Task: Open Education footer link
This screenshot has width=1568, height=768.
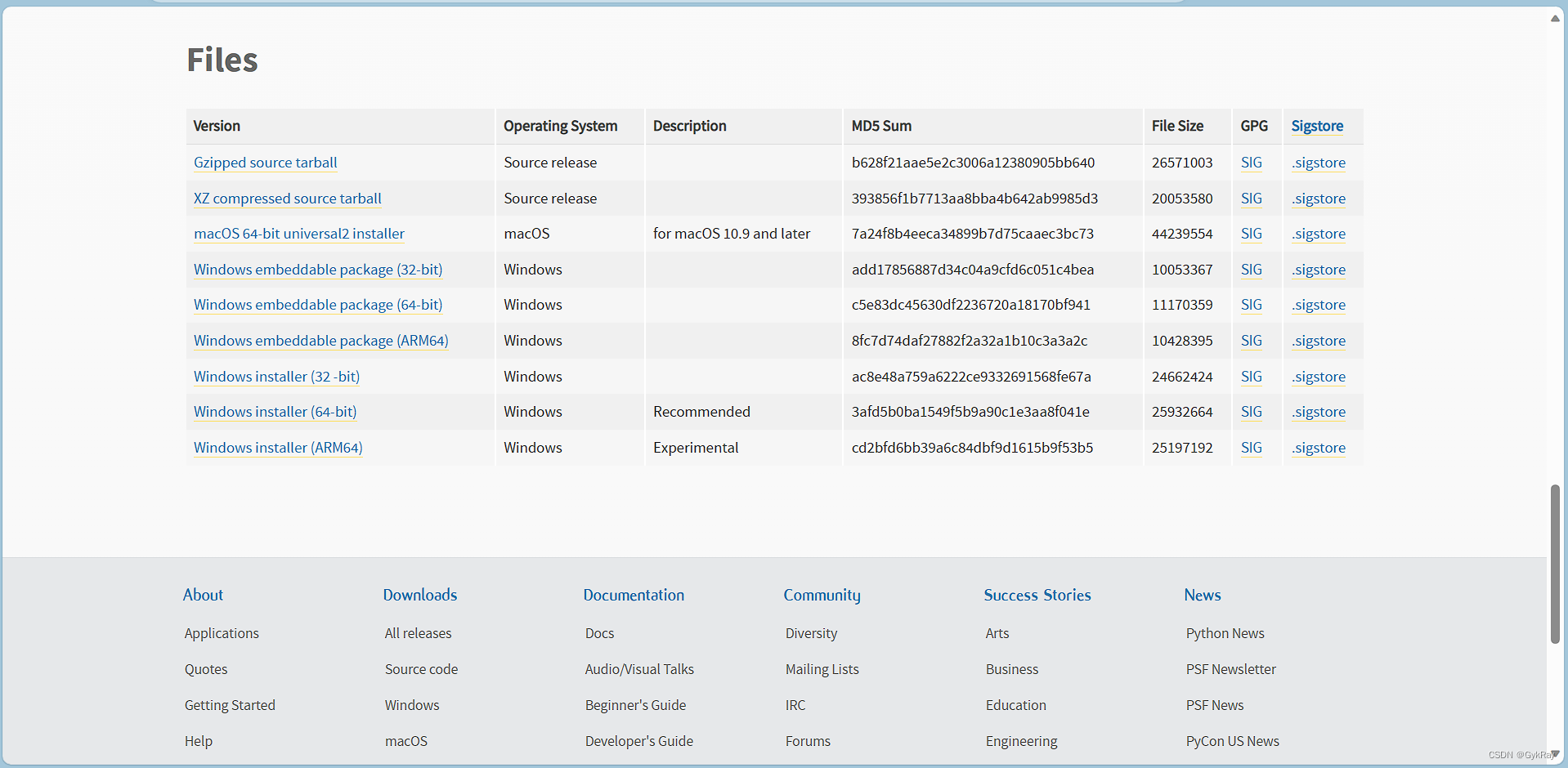Action: point(1016,705)
